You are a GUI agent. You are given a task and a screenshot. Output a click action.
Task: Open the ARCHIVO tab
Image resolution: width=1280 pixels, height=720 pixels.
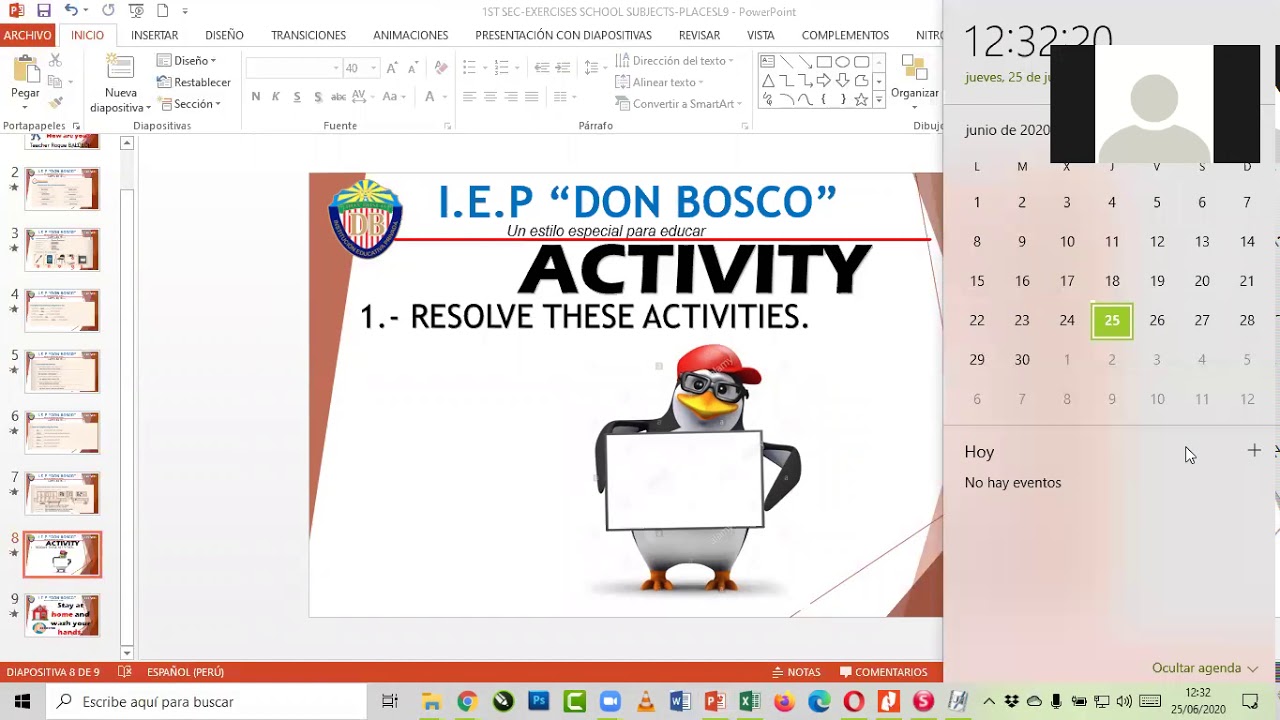[x=27, y=35]
